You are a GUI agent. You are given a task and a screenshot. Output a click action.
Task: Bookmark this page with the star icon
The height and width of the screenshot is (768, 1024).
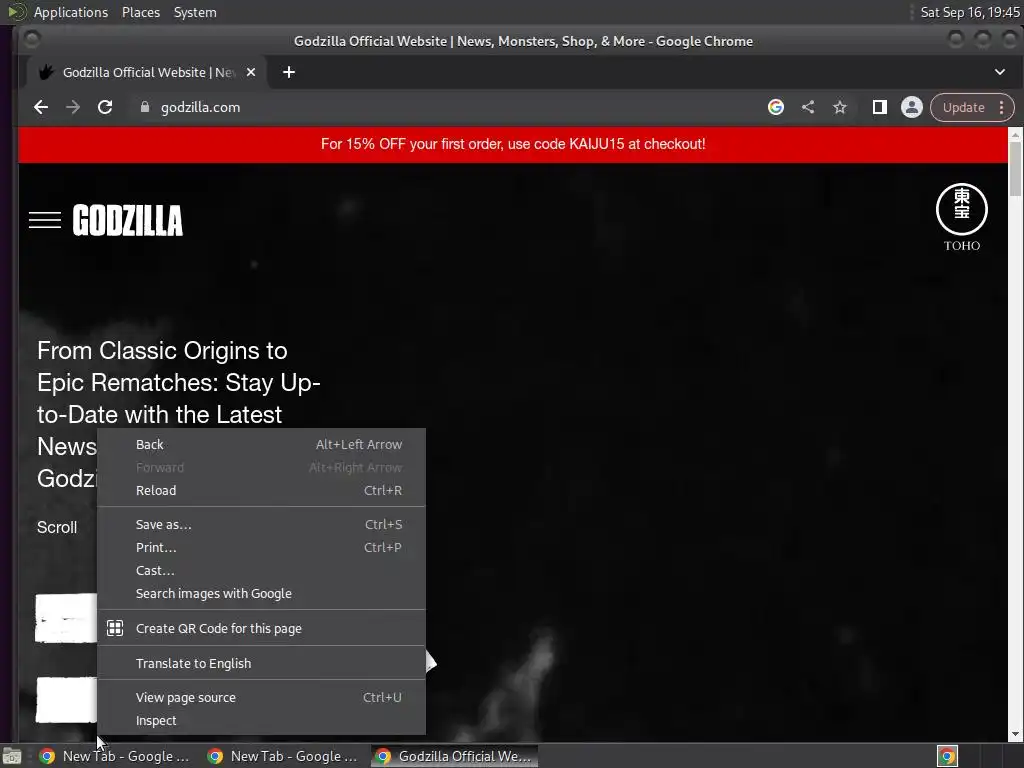(x=840, y=107)
